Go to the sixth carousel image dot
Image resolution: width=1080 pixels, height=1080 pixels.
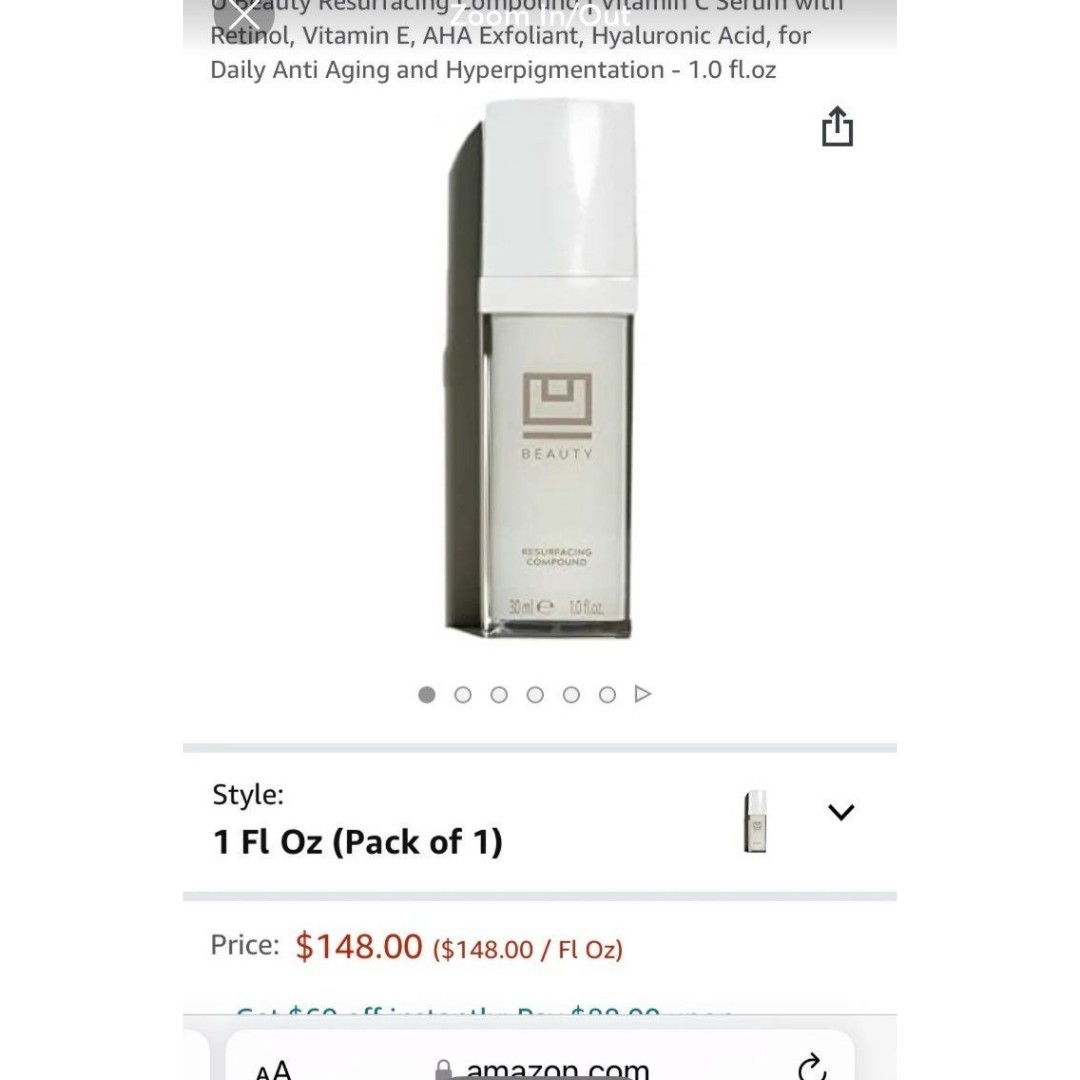tap(607, 694)
